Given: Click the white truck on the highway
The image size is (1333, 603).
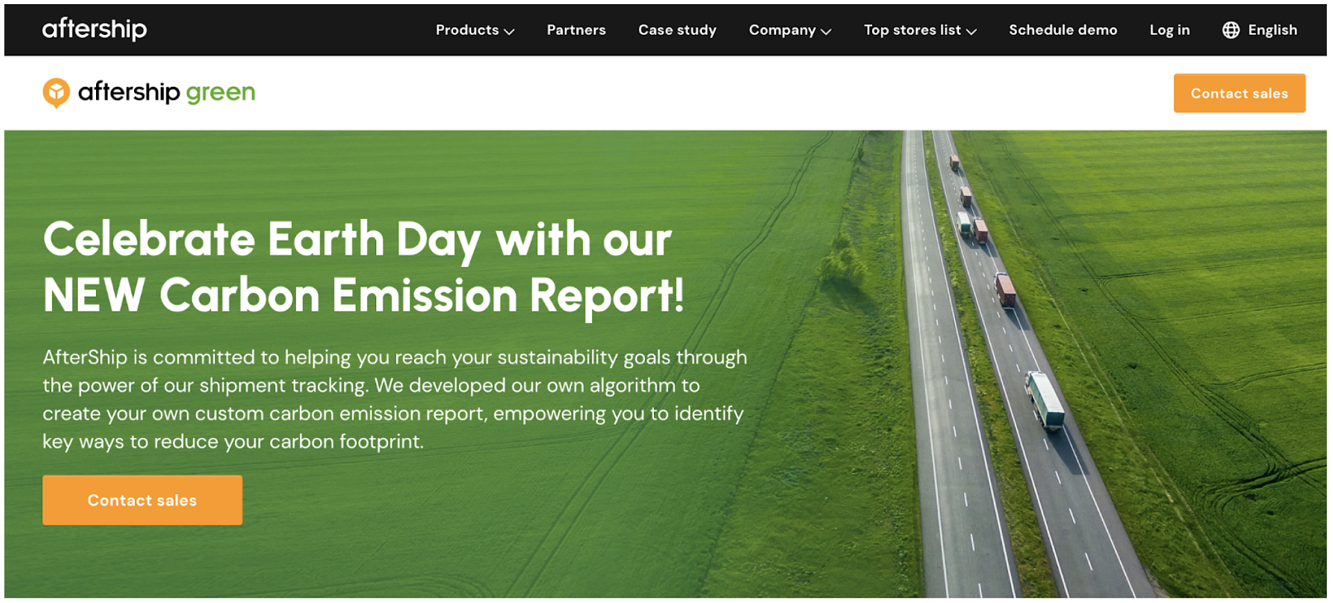Looking at the screenshot, I should 1045,399.
